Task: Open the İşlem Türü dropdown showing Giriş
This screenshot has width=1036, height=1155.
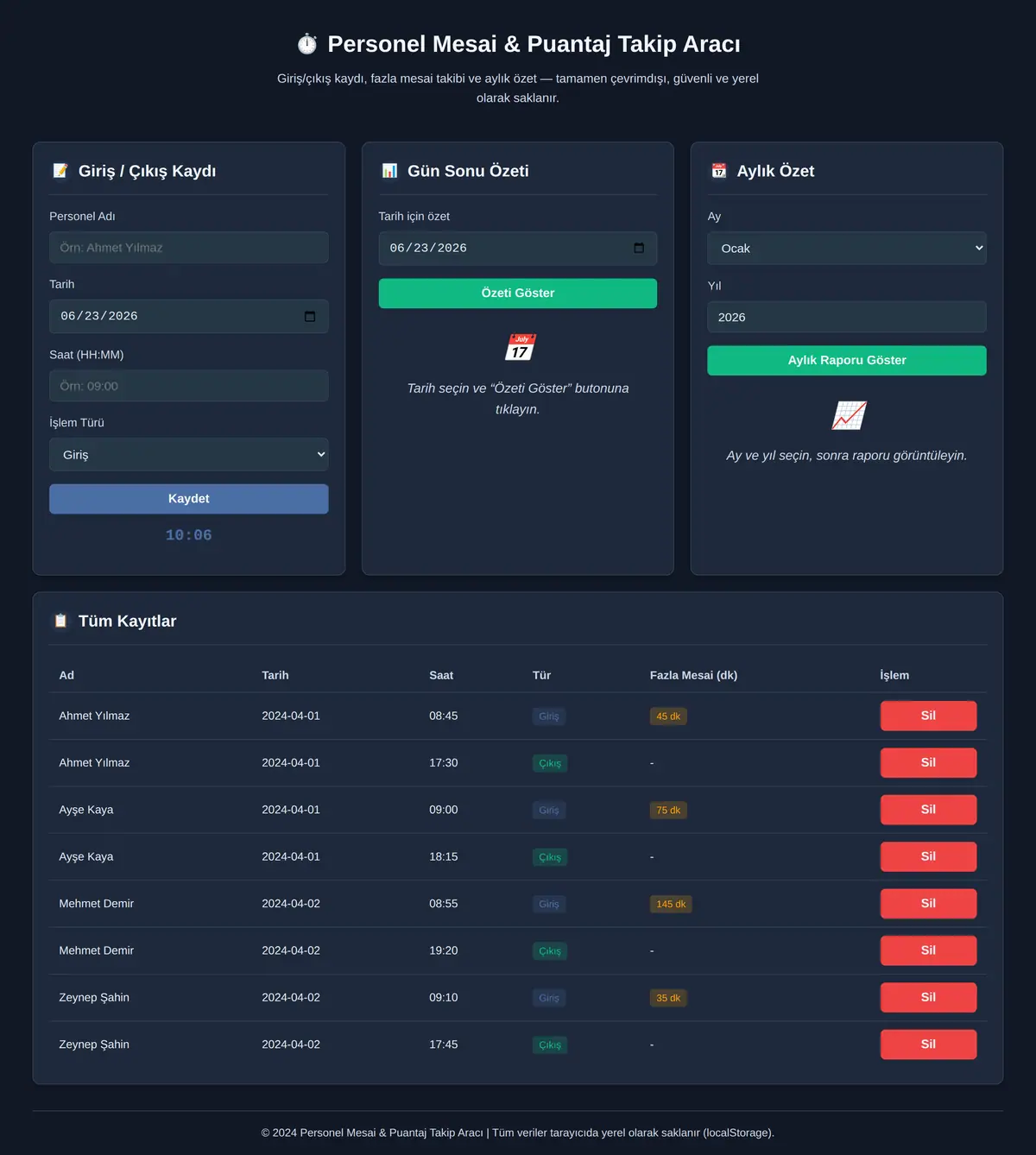Action: pyautogui.click(x=189, y=454)
